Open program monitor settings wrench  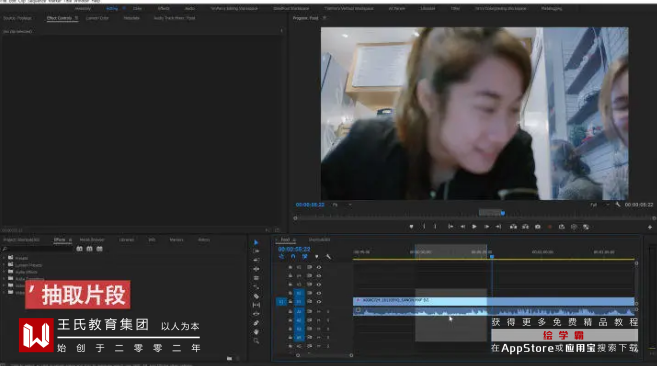tap(618, 205)
